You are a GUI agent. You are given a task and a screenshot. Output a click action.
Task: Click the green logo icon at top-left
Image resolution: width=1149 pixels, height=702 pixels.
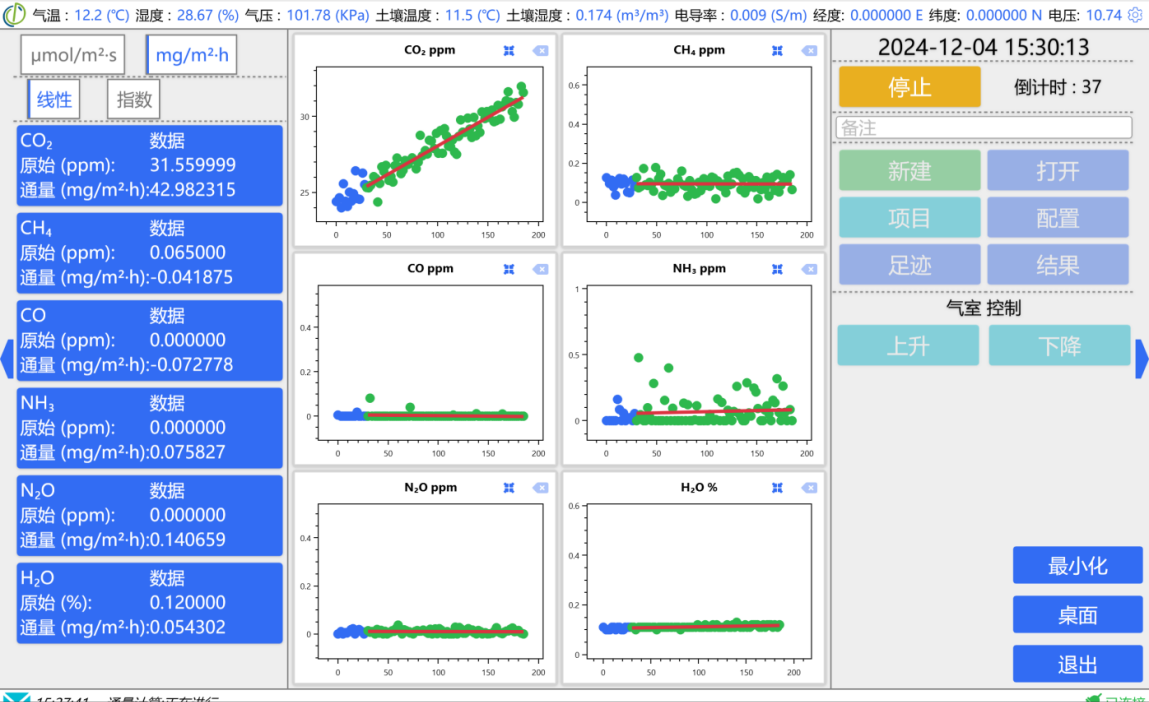(x=14, y=15)
